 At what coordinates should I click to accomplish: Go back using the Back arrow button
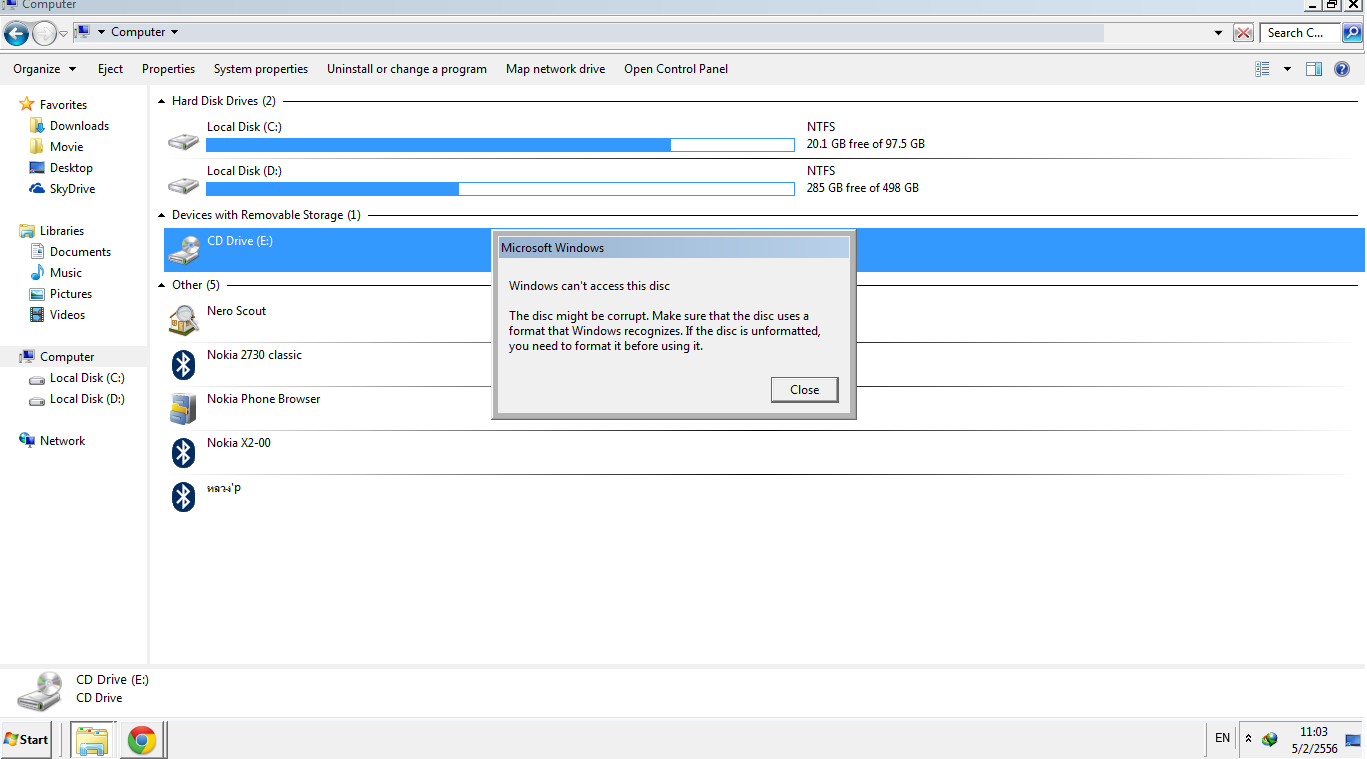point(16,33)
